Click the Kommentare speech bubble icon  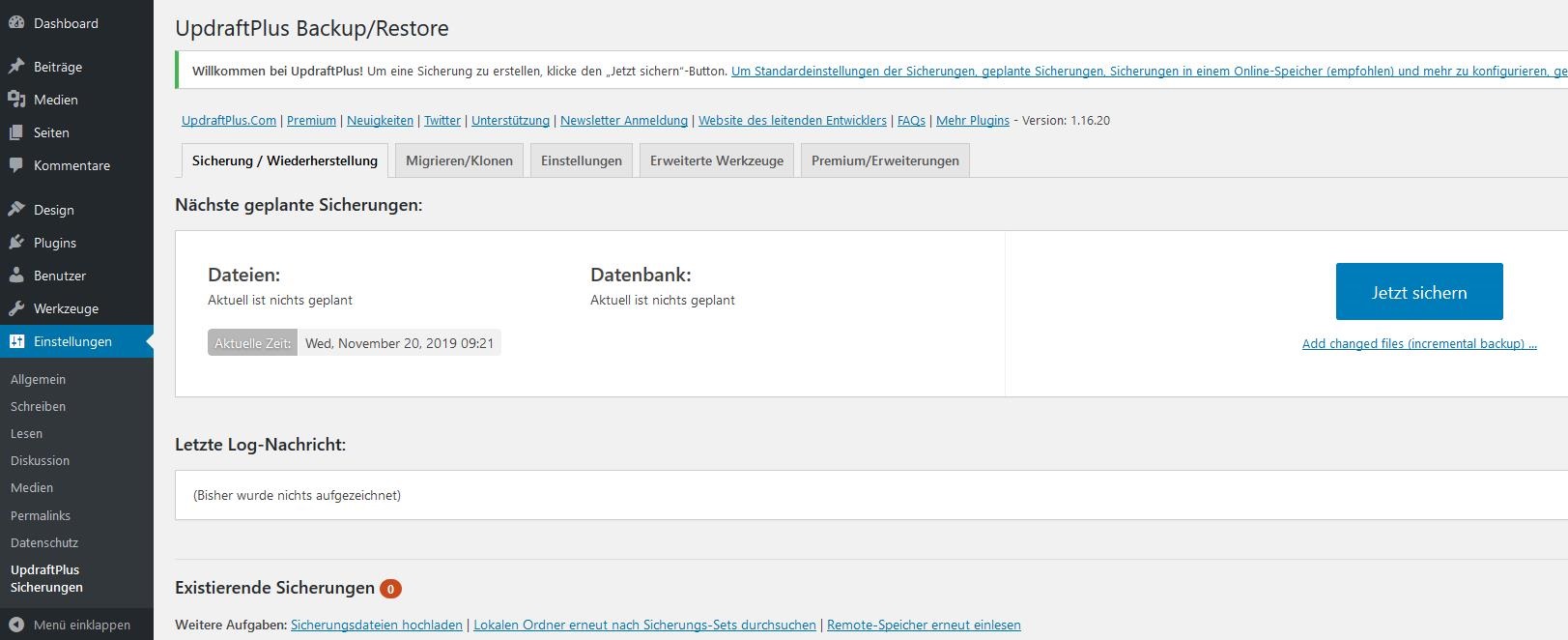tap(16, 165)
